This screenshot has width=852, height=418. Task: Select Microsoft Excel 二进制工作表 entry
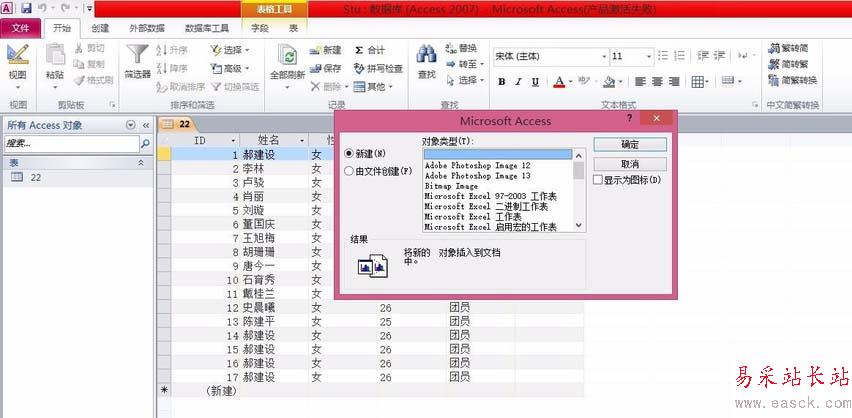click(486, 207)
